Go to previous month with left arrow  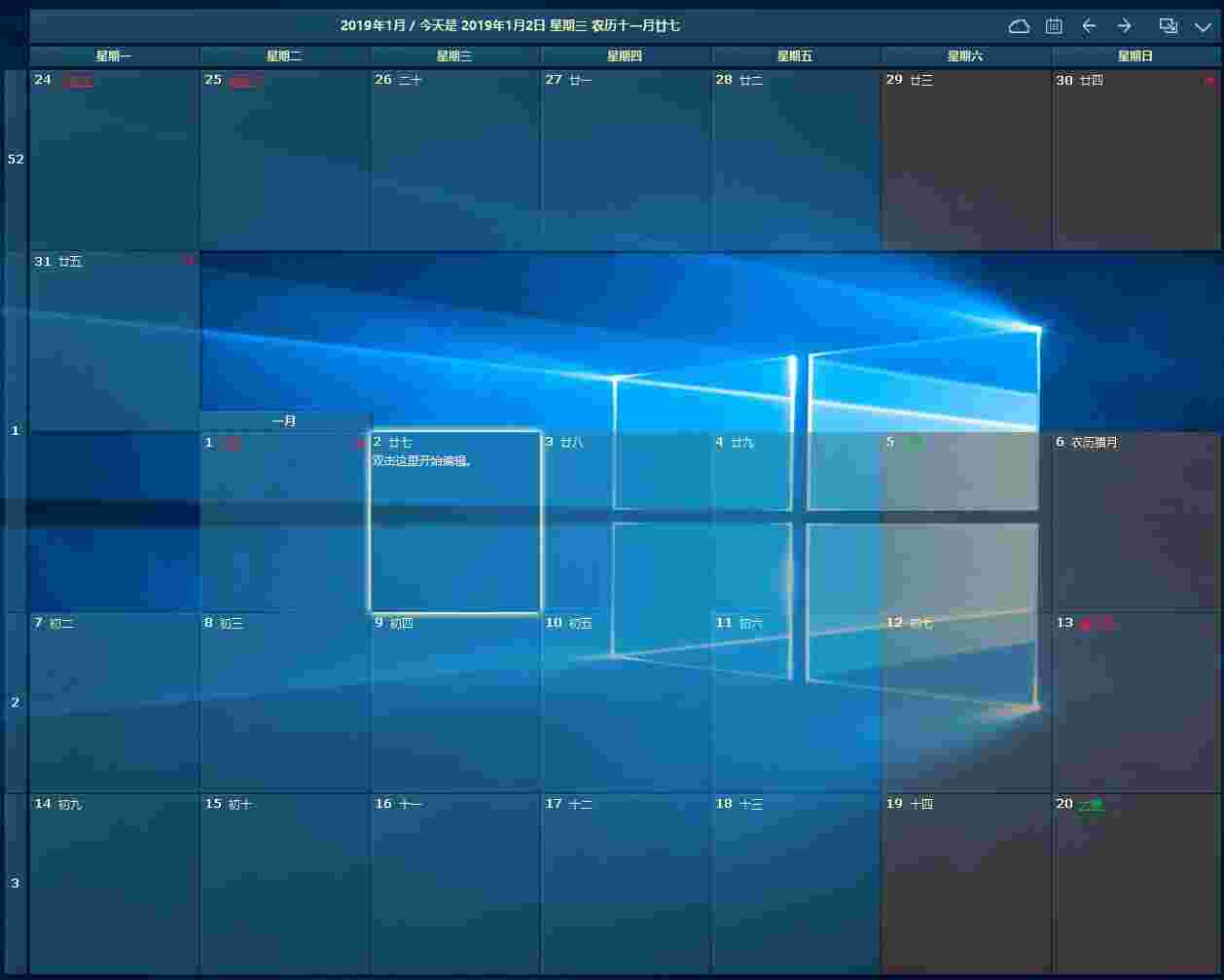click(x=1089, y=26)
